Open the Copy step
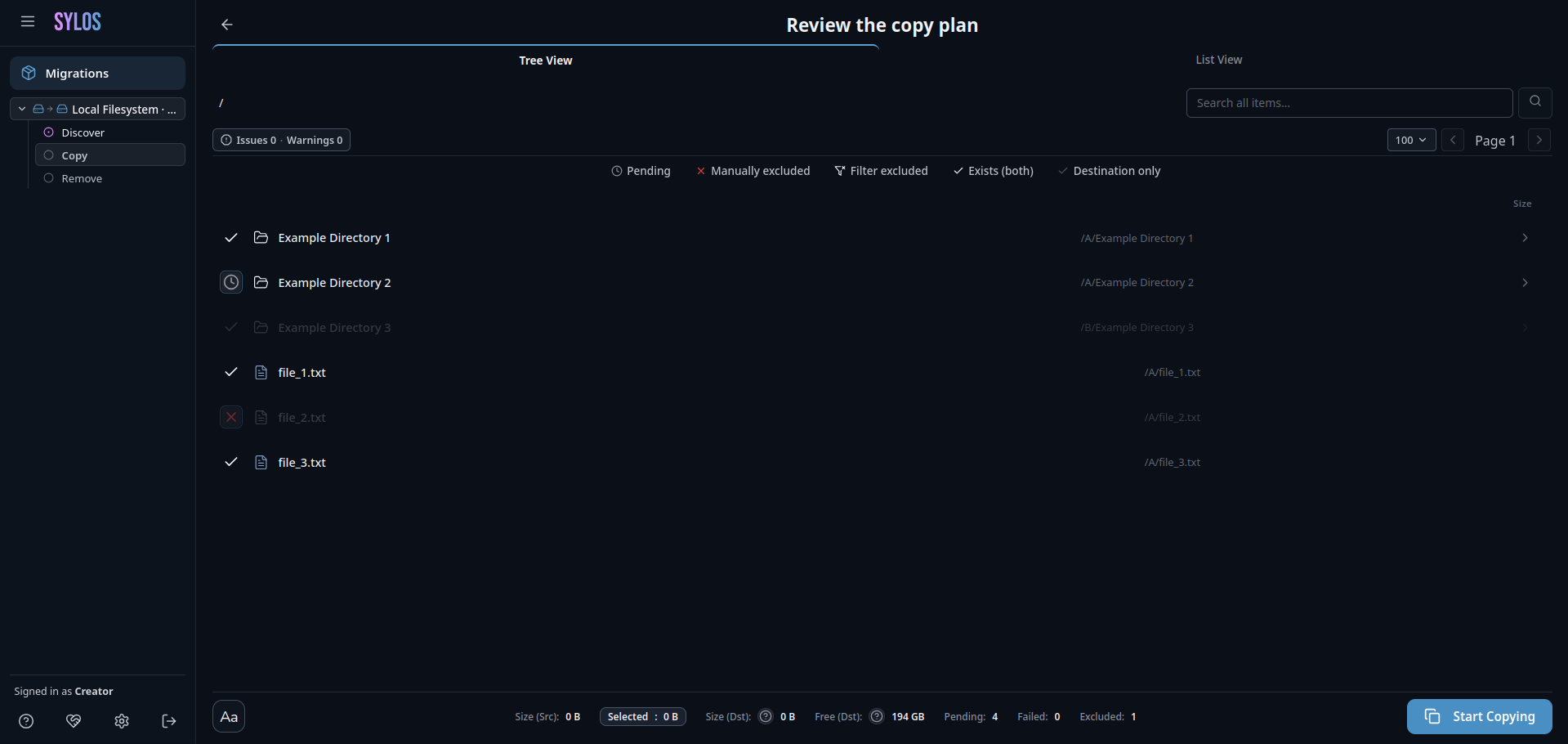The height and width of the screenshot is (744, 1568). click(x=110, y=155)
